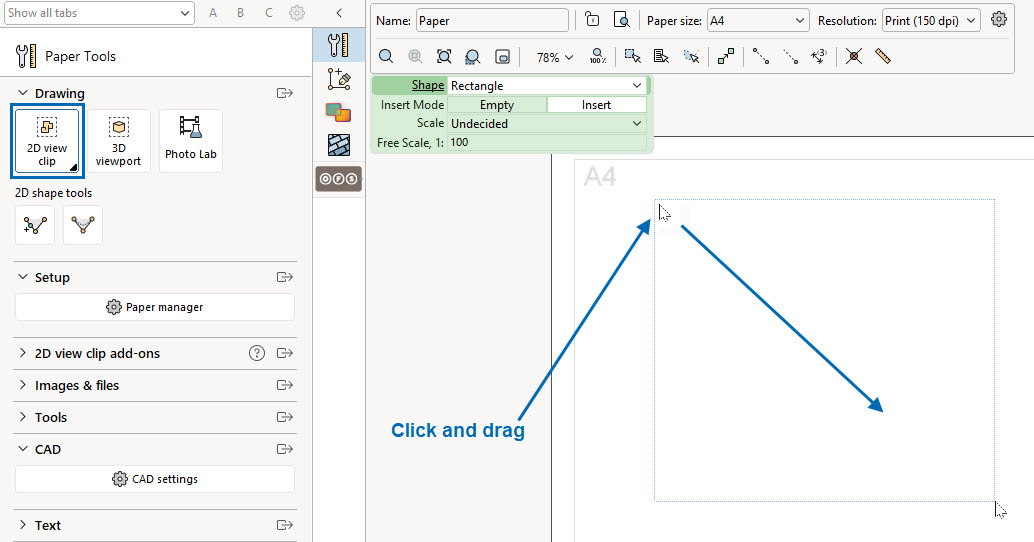Click the lock icon next to Name field

592,20
